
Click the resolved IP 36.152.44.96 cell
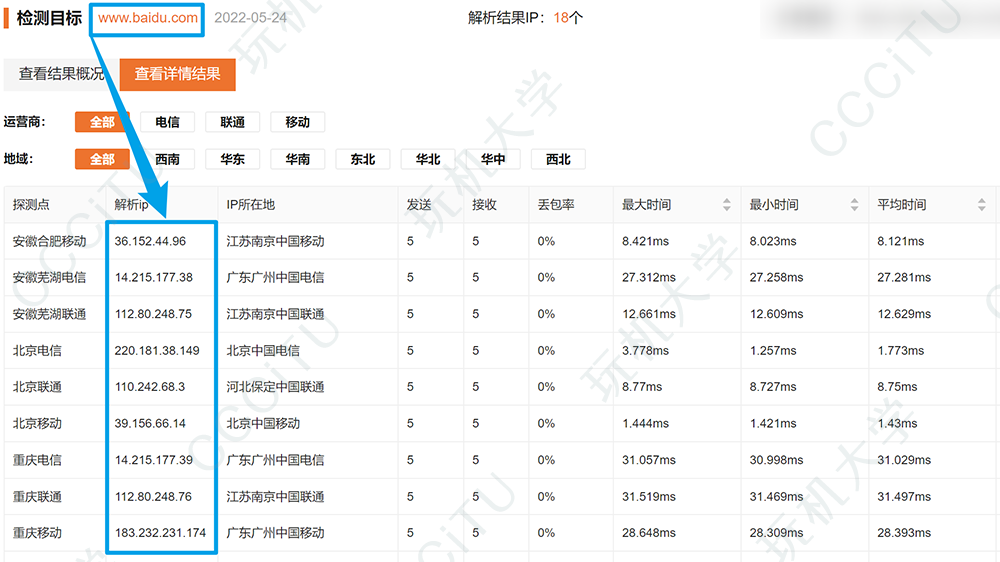pyautogui.click(x=150, y=241)
